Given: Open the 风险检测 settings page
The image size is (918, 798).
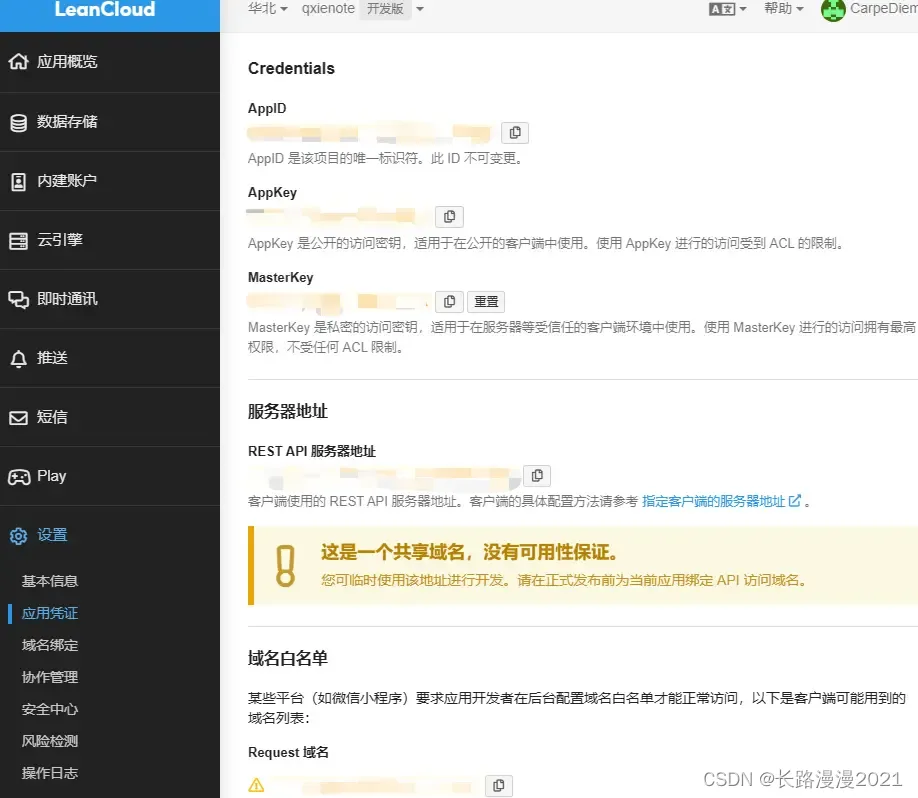Looking at the screenshot, I should tap(50, 741).
